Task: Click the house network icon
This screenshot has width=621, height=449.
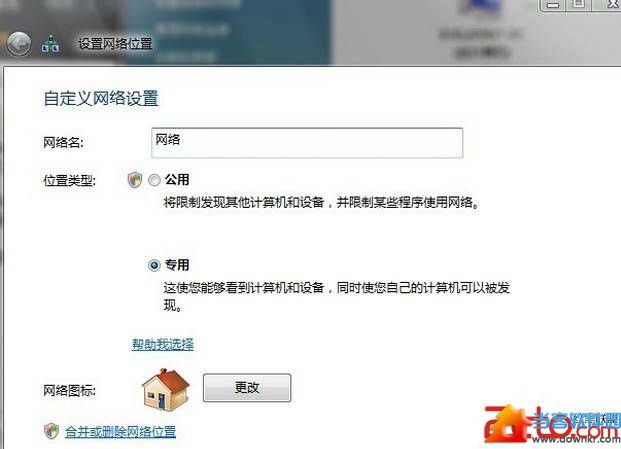Action: click(x=166, y=390)
